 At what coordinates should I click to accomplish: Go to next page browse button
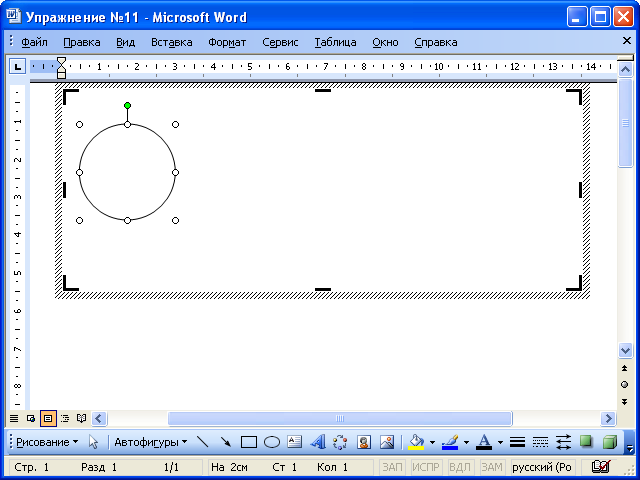coord(624,402)
